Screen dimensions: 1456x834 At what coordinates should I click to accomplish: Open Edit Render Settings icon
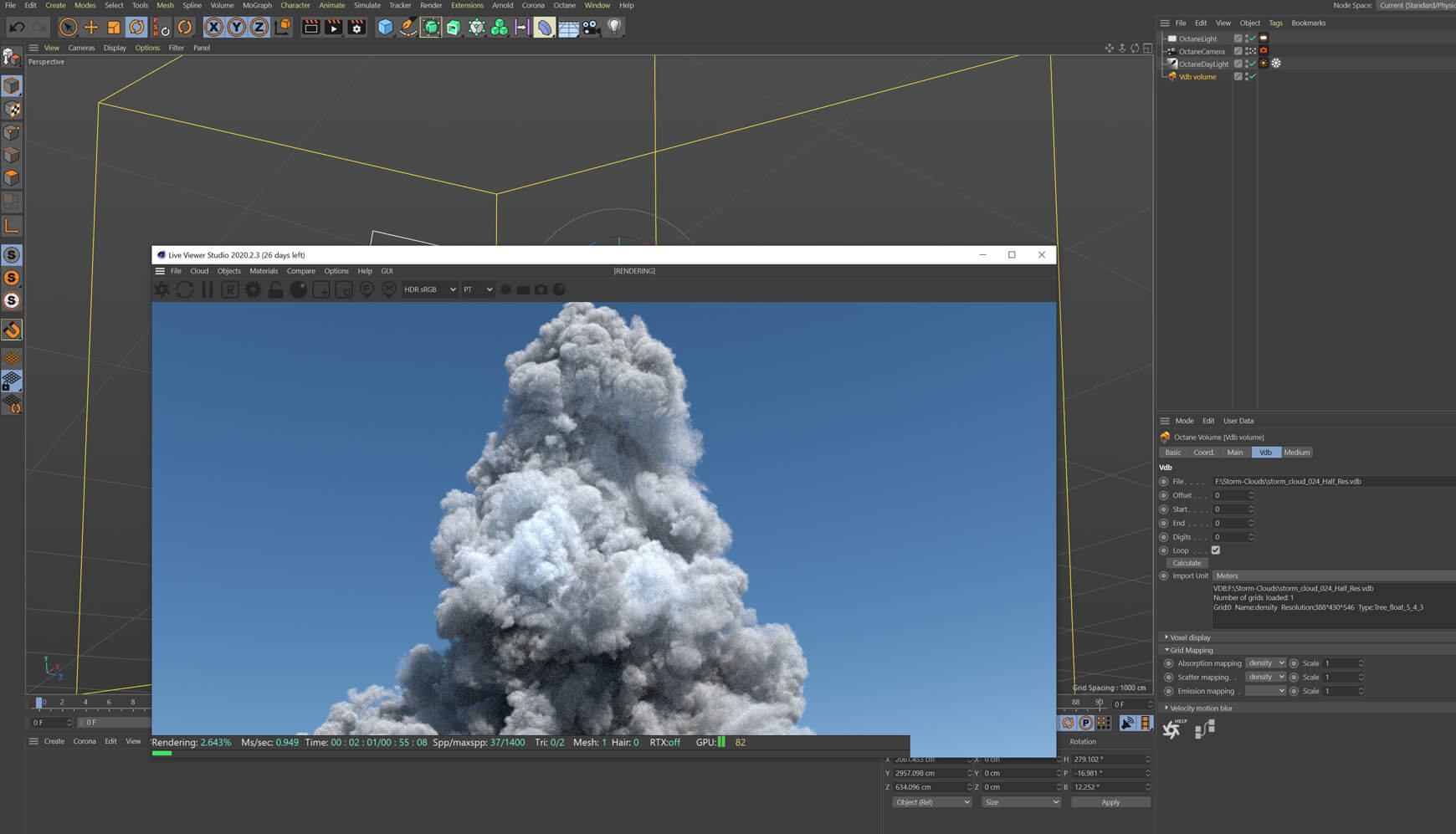(x=356, y=28)
